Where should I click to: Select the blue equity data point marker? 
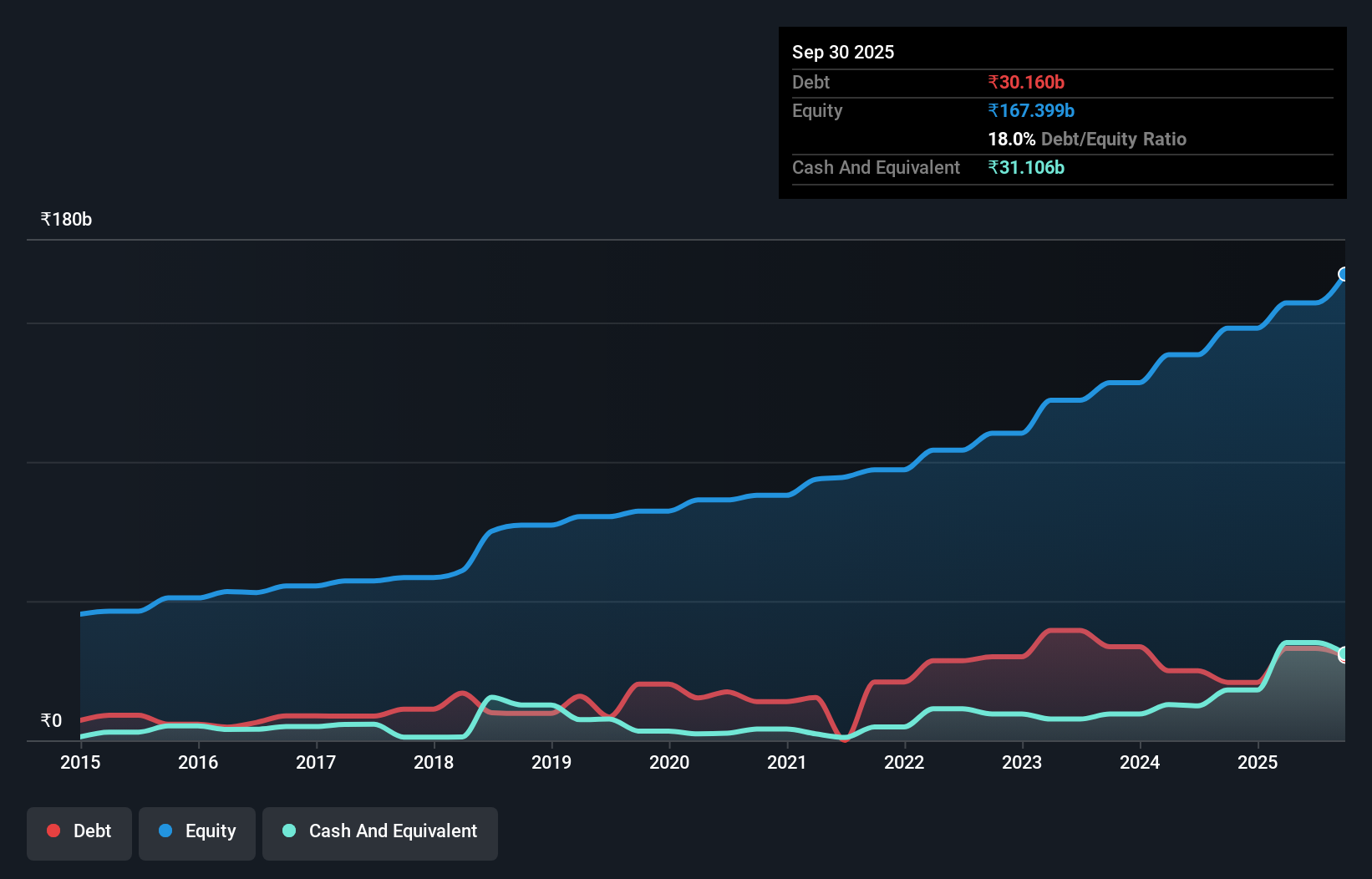1343,273
